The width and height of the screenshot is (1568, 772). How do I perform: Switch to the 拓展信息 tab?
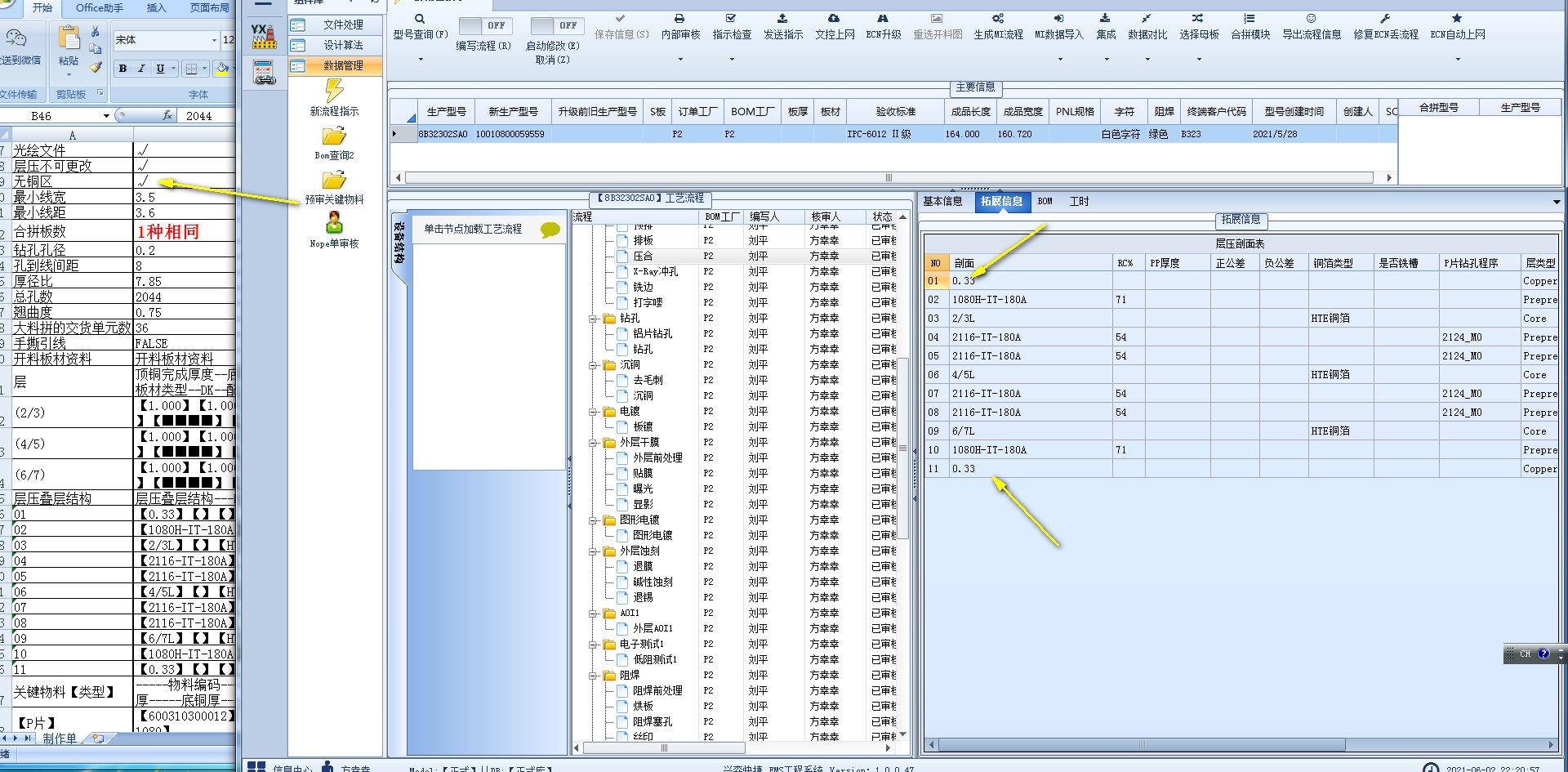pos(1000,201)
